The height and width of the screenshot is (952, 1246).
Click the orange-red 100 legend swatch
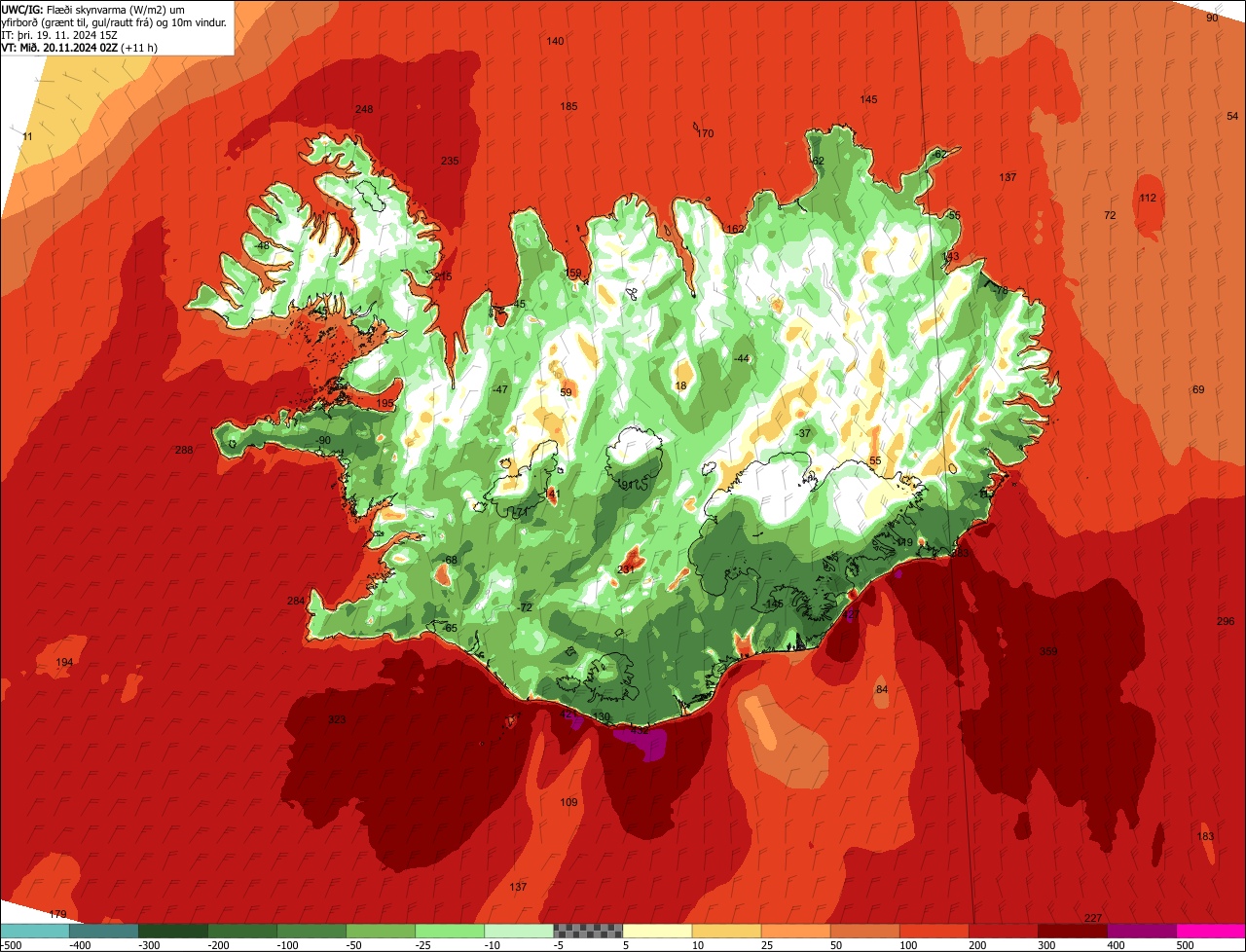point(934,931)
